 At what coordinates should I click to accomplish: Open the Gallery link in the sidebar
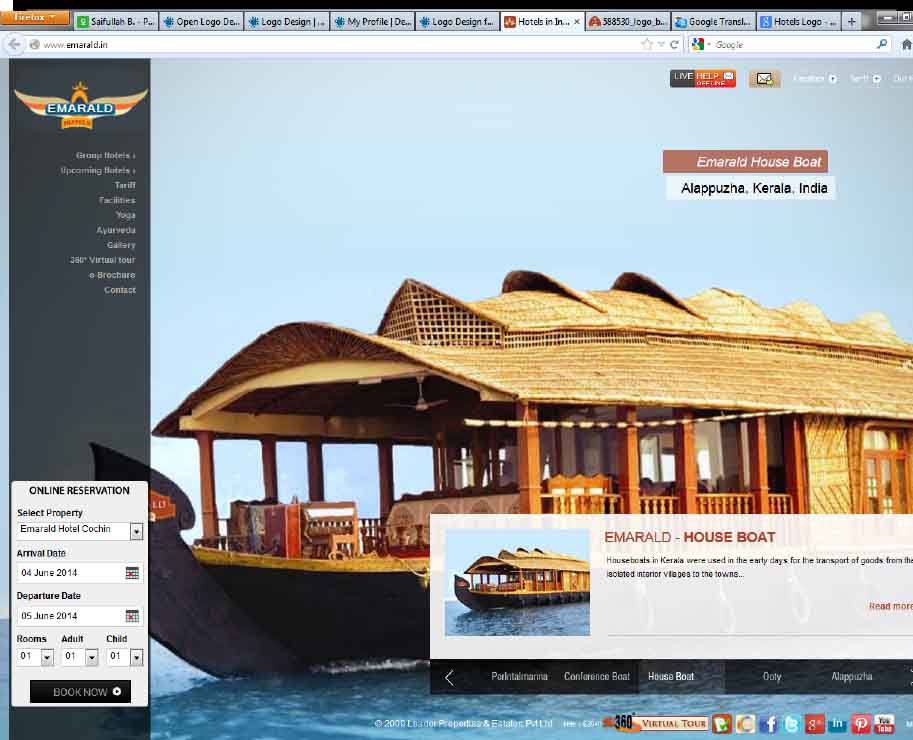tap(121, 245)
